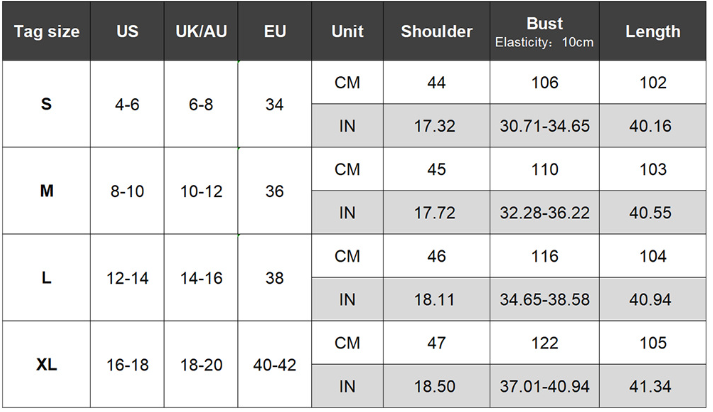Select the UK/AU size 10-12 cell
This screenshot has width=713, height=412.
(201, 191)
